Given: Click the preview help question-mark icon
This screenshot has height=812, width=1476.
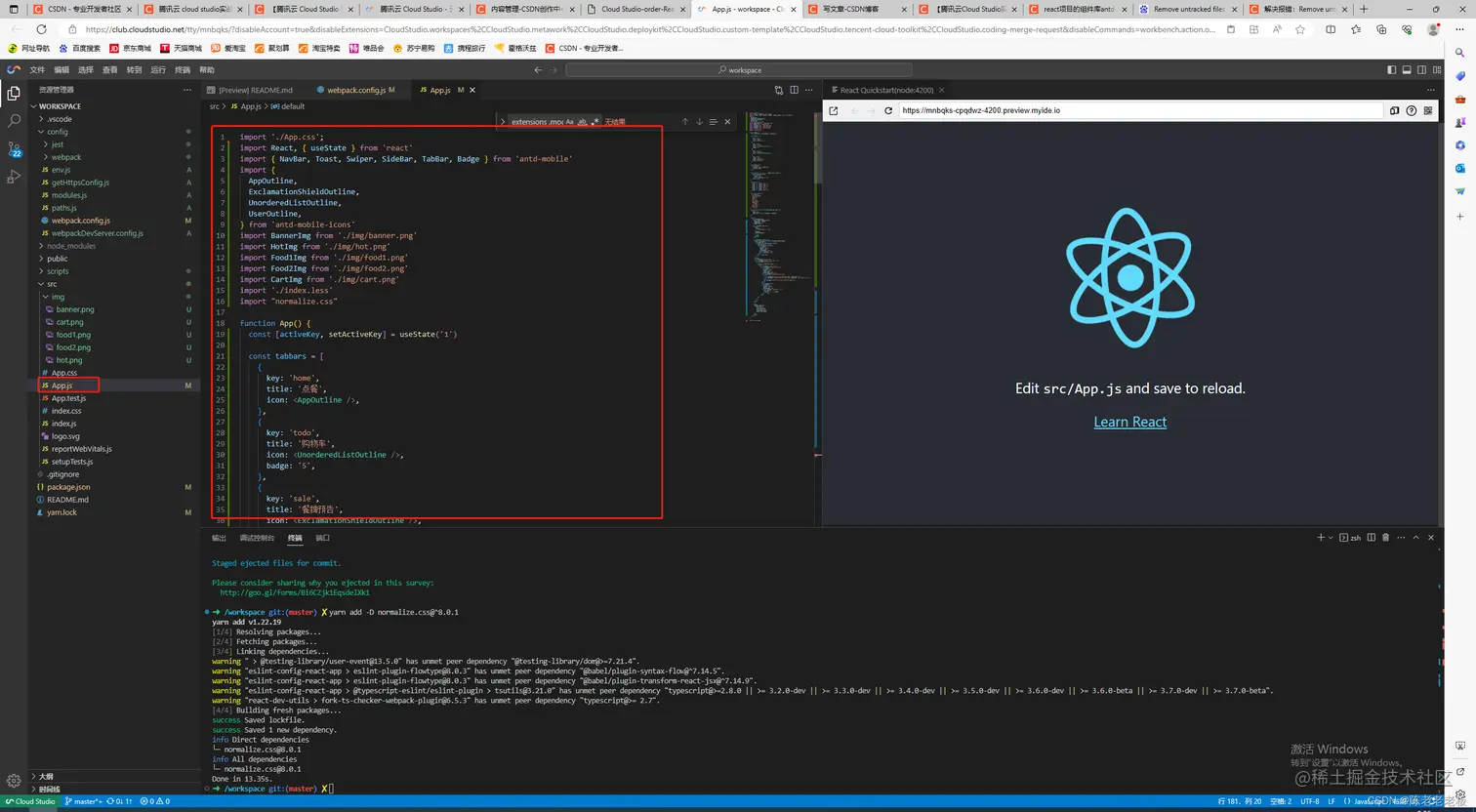Looking at the screenshot, I should click(1412, 110).
